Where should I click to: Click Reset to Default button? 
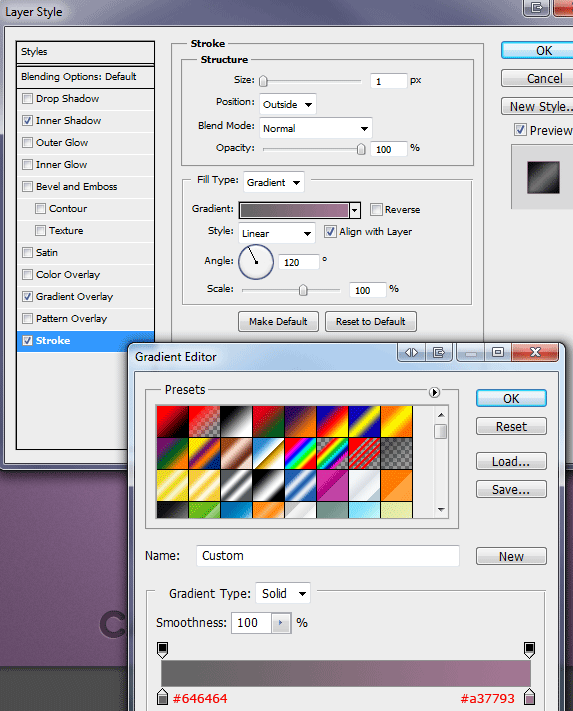click(371, 321)
